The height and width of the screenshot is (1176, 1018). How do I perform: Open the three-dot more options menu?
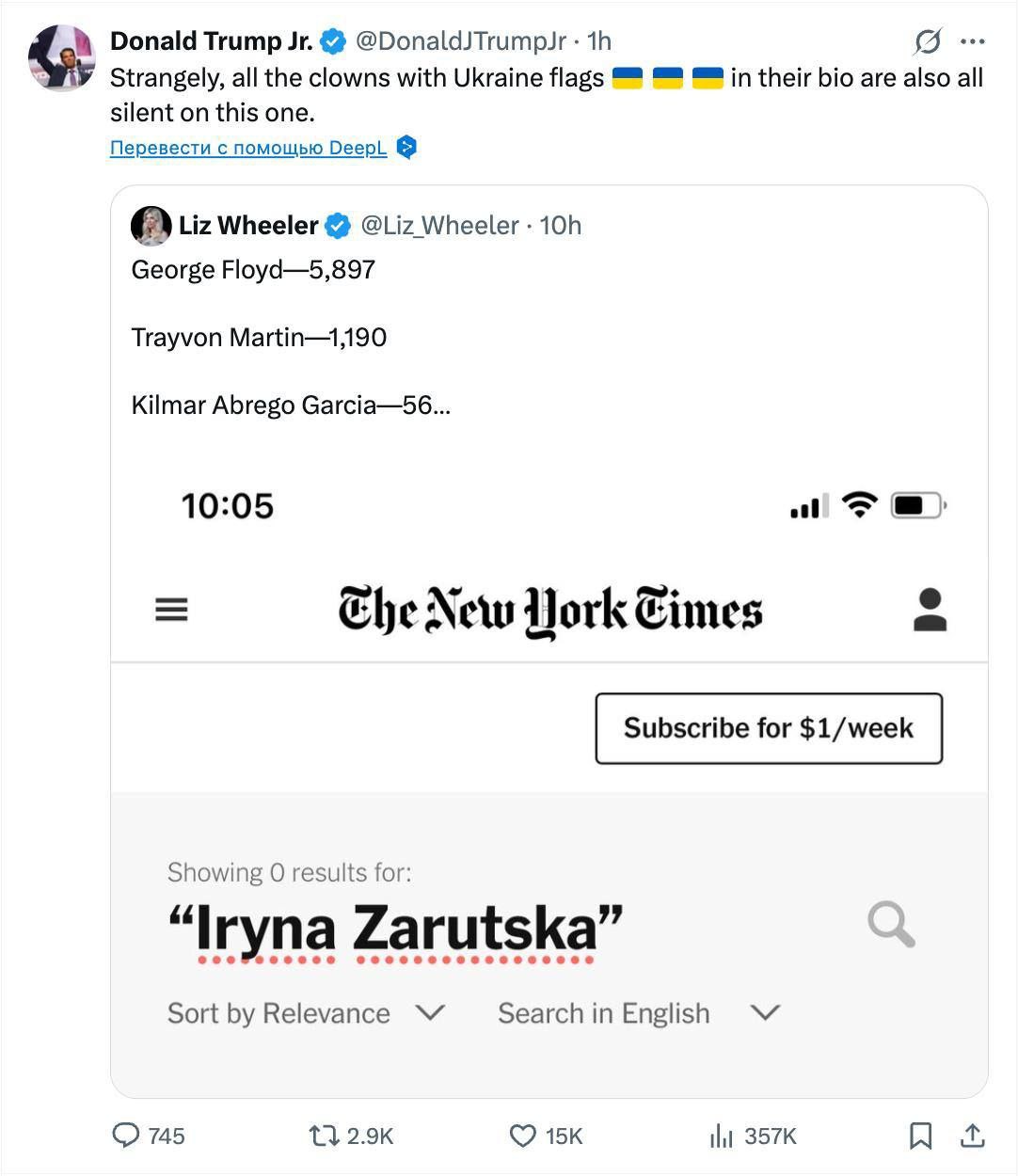[972, 41]
